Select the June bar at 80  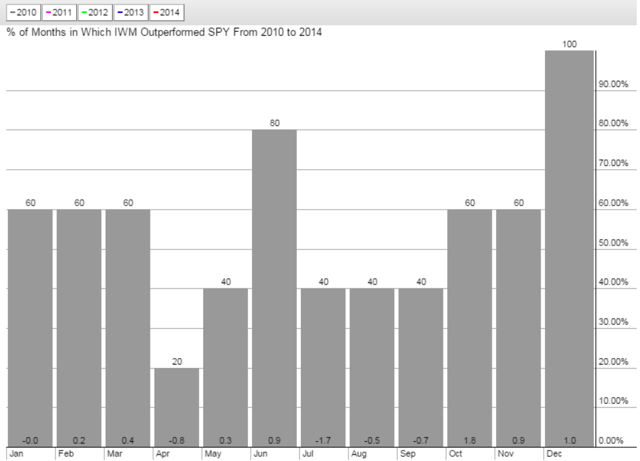274,288
